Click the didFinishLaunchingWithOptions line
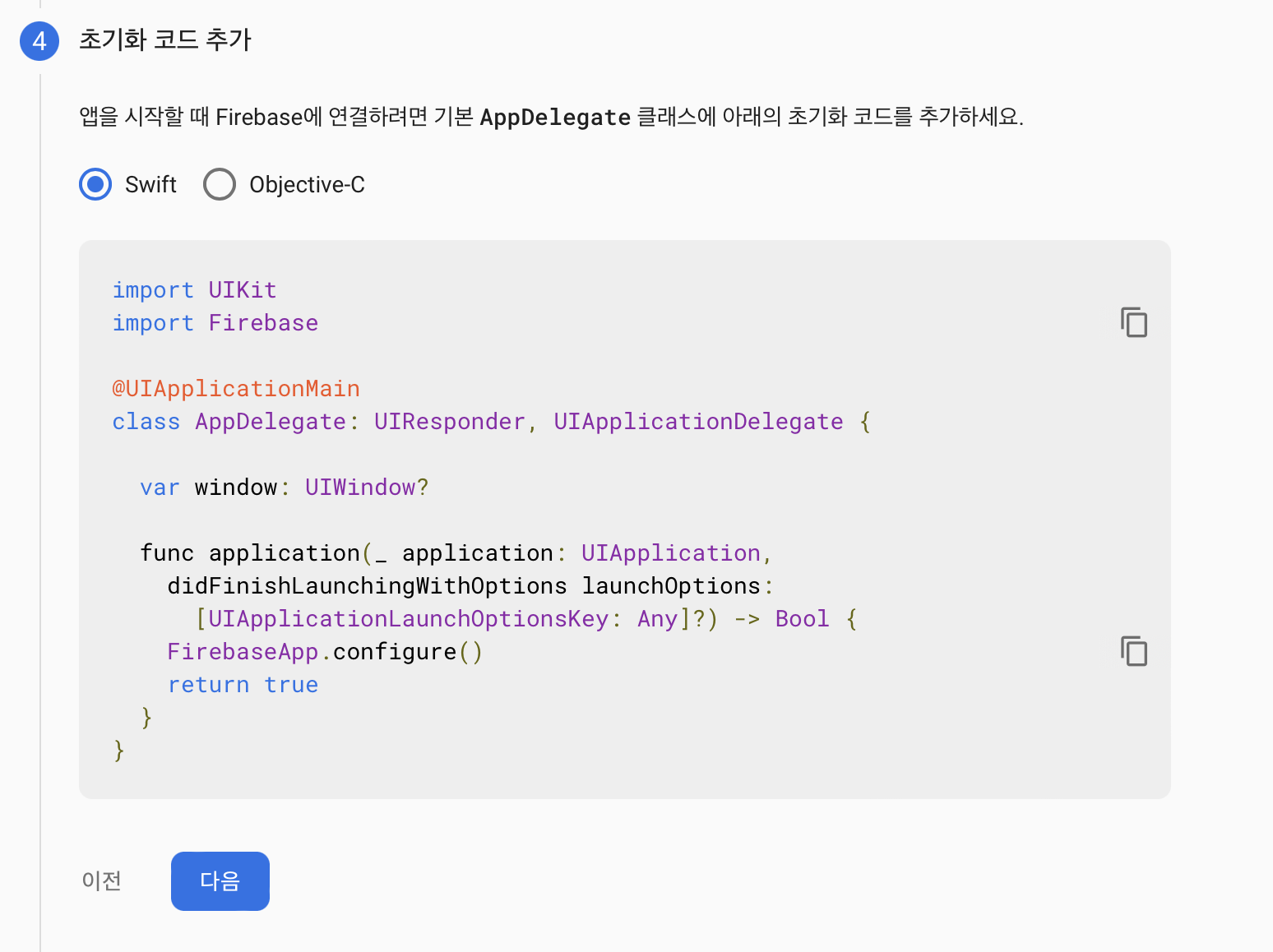 tap(470, 586)
